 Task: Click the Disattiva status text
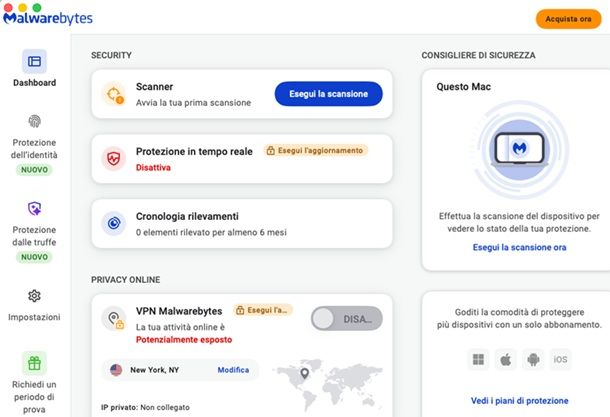coord(153,168)
